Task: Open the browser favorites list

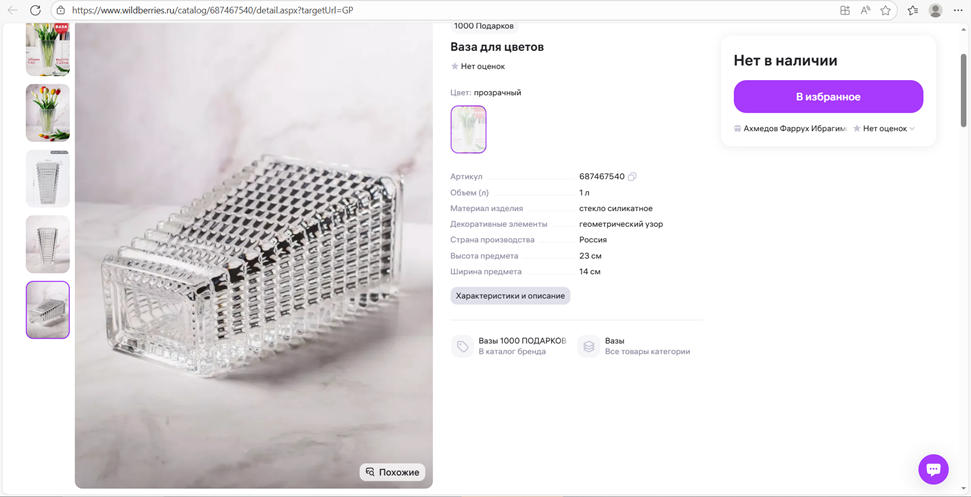Action: click(x=912, y=10)
